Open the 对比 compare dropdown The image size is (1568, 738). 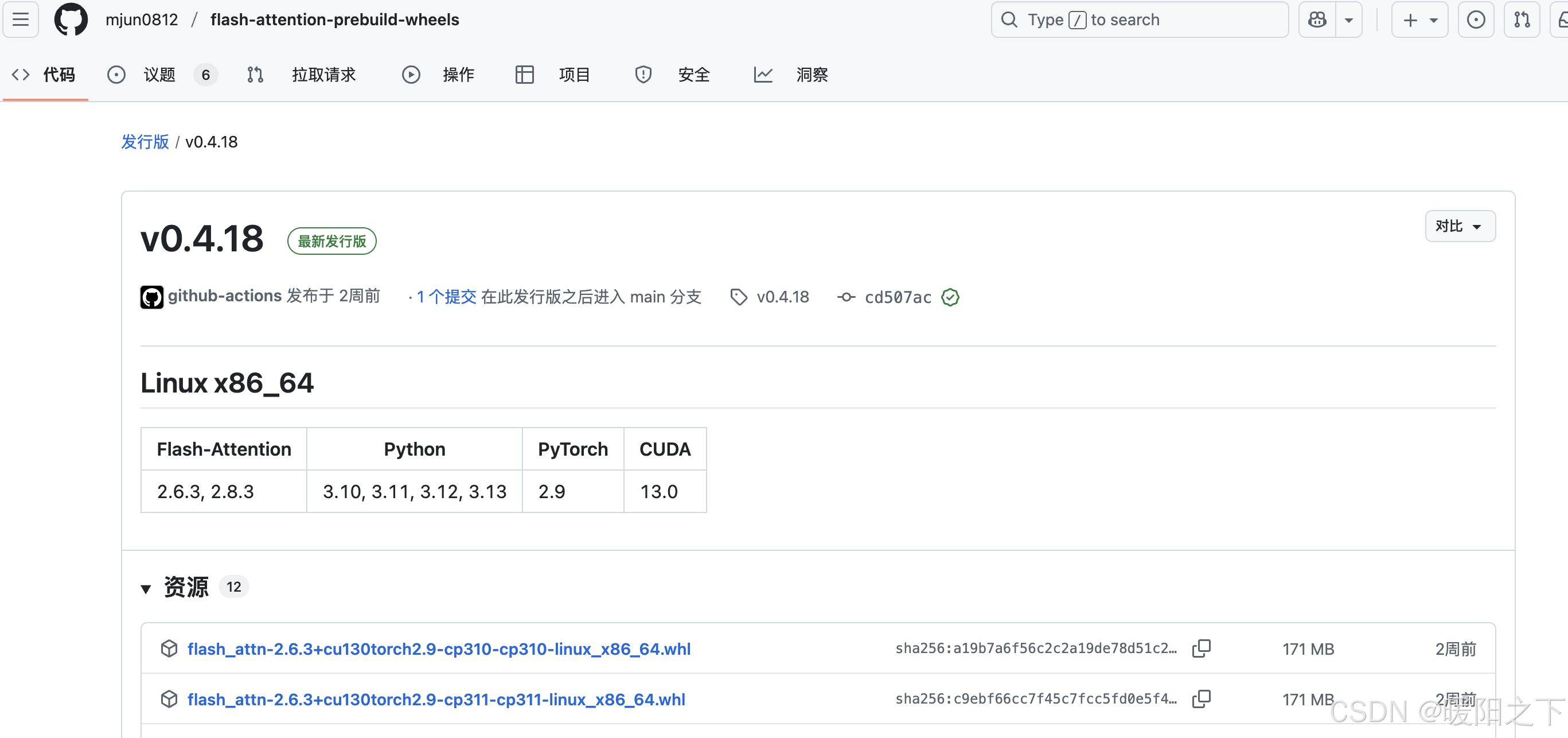(x=1460, y=227)
